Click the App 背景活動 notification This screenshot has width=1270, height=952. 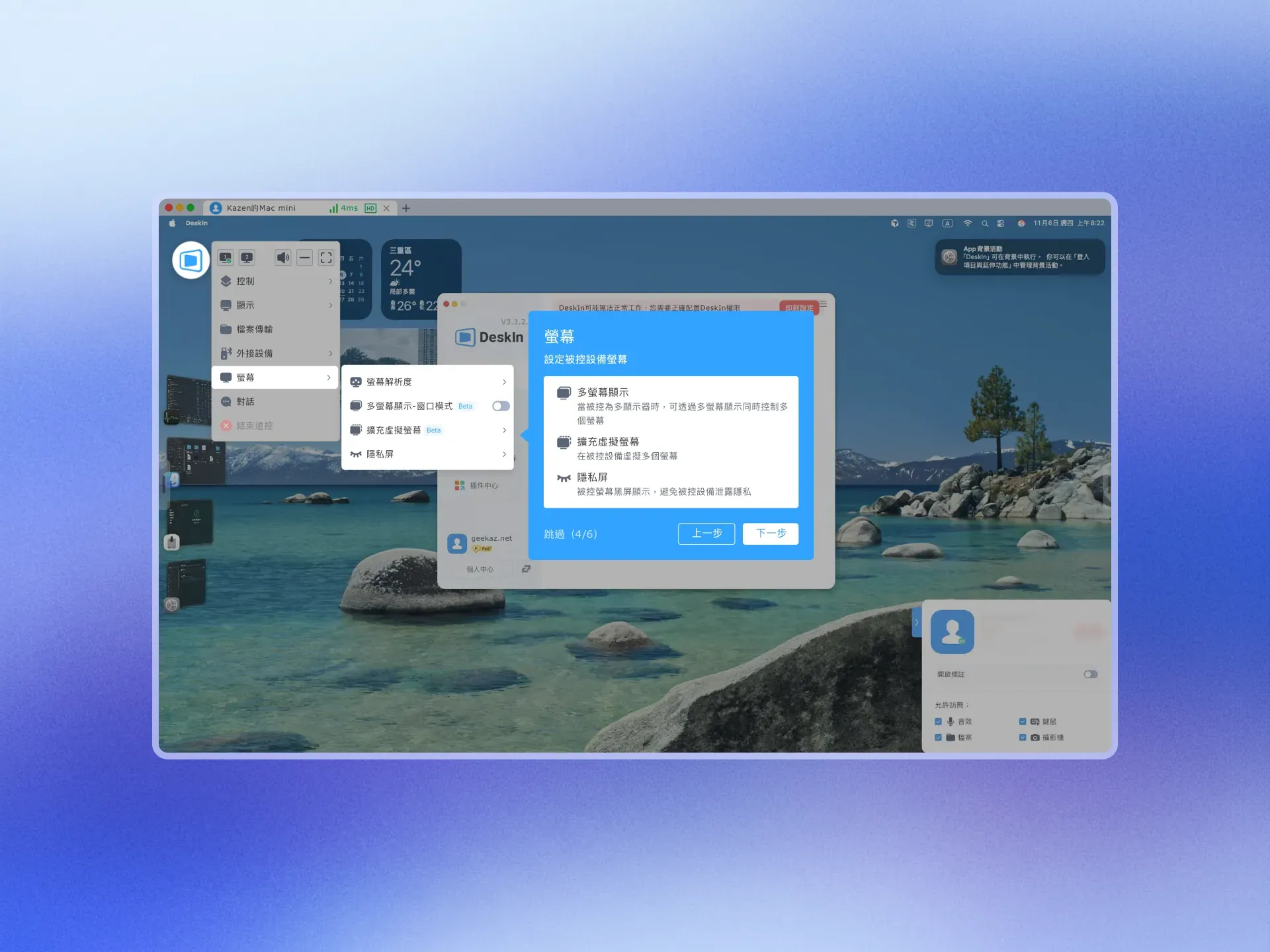(x=1019, y=257)
